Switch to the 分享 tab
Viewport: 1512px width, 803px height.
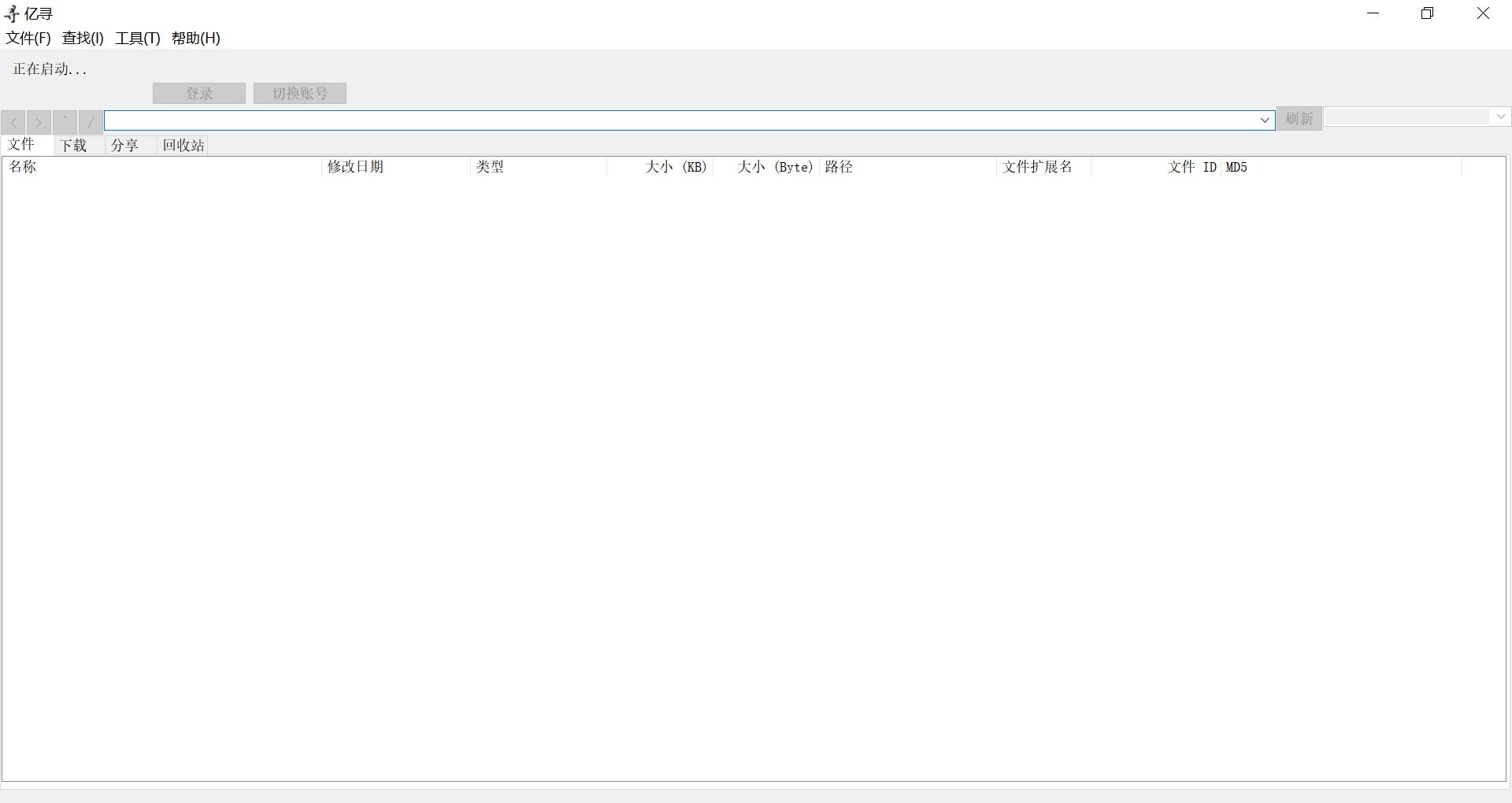[x=125, y=146]
